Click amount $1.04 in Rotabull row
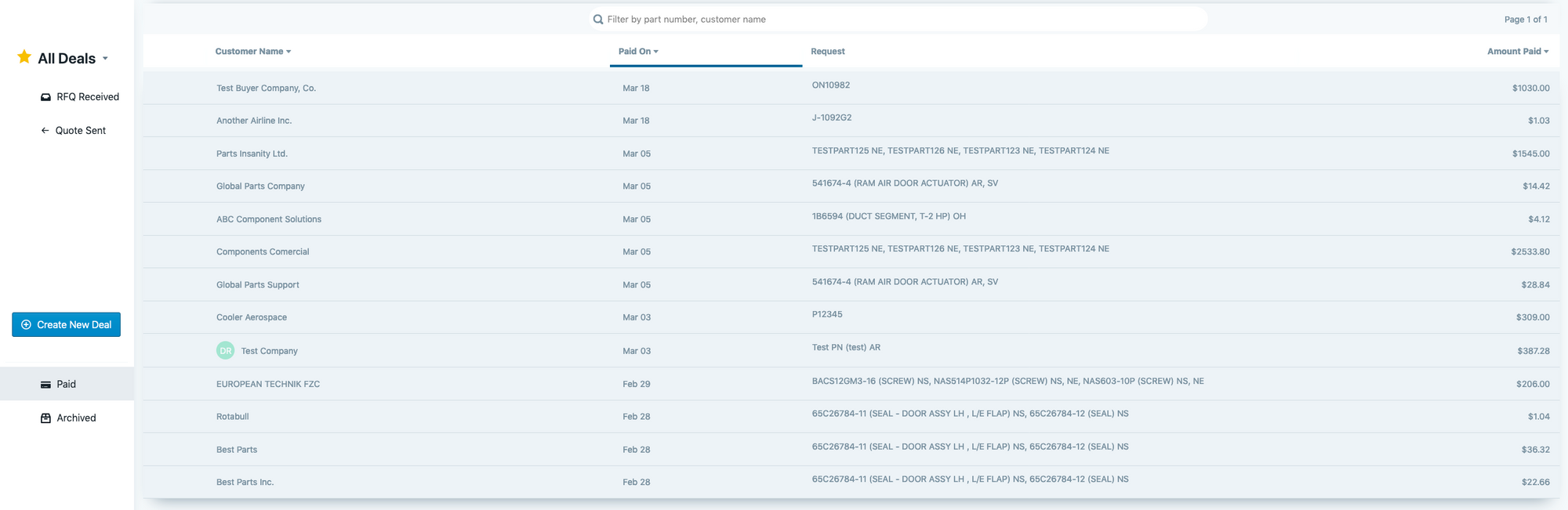Image resolution: width=1568 pixels, height=510 pixels. tap(1538, 417)
